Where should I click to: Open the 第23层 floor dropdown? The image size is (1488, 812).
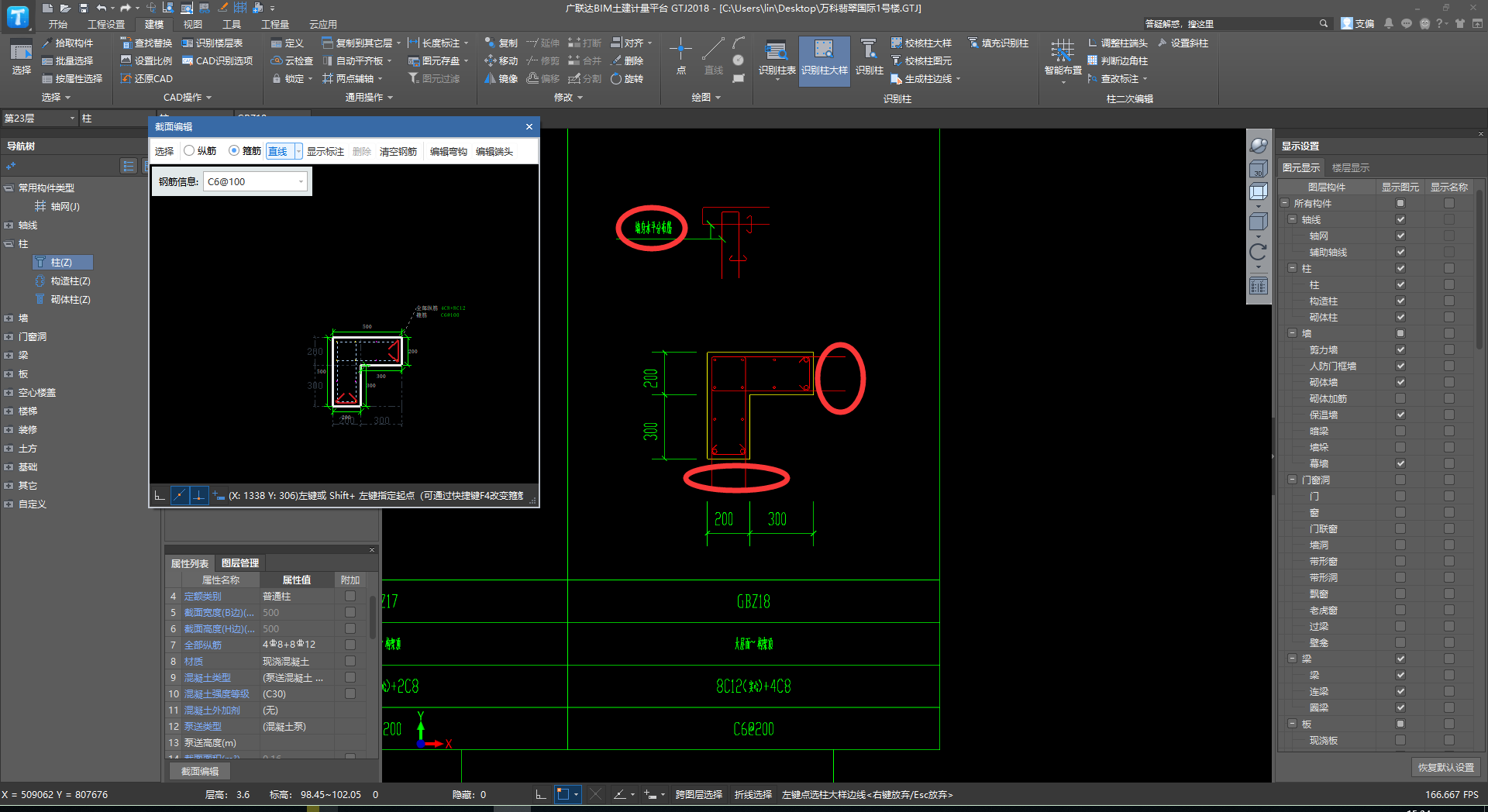click(x=72, y=119)
